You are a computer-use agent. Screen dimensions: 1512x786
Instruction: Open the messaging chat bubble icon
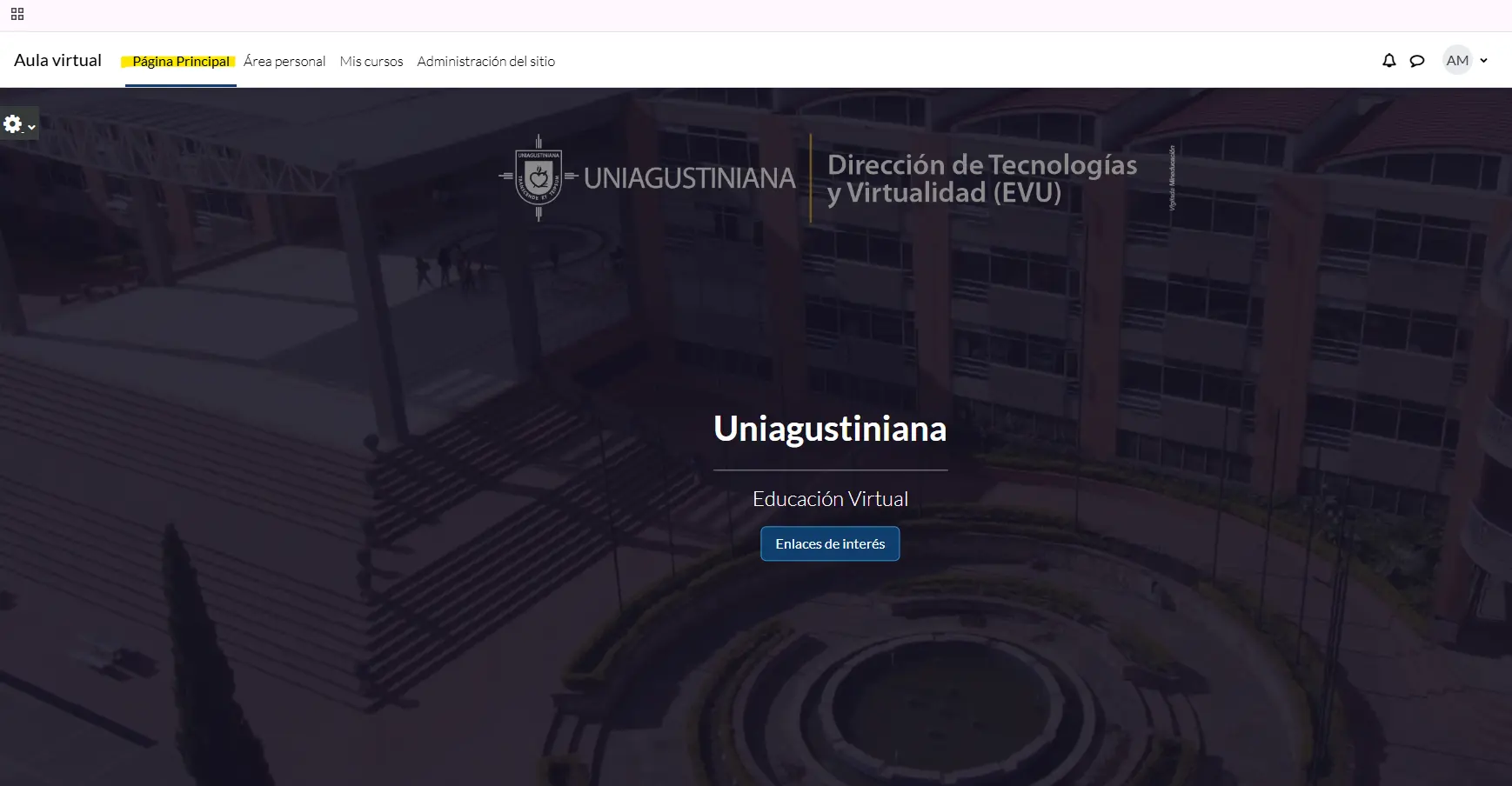point(1417,61)
